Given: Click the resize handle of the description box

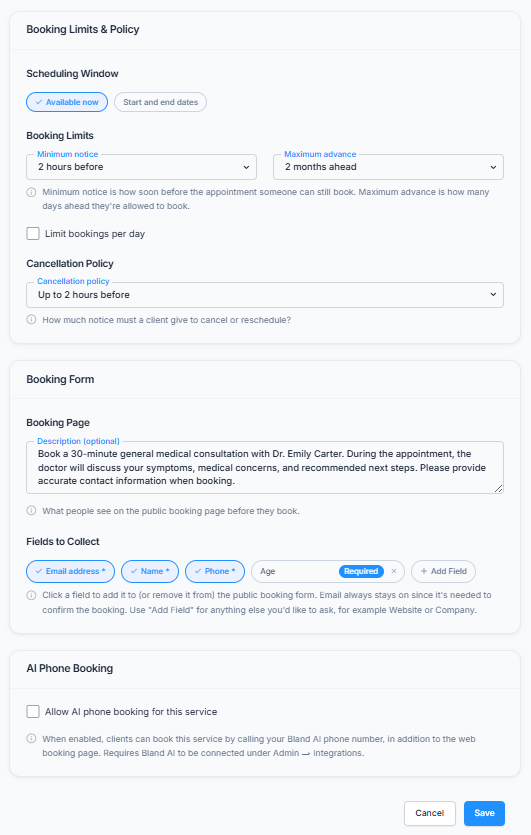Looking at the screenshot, I should tap(499, 488).
